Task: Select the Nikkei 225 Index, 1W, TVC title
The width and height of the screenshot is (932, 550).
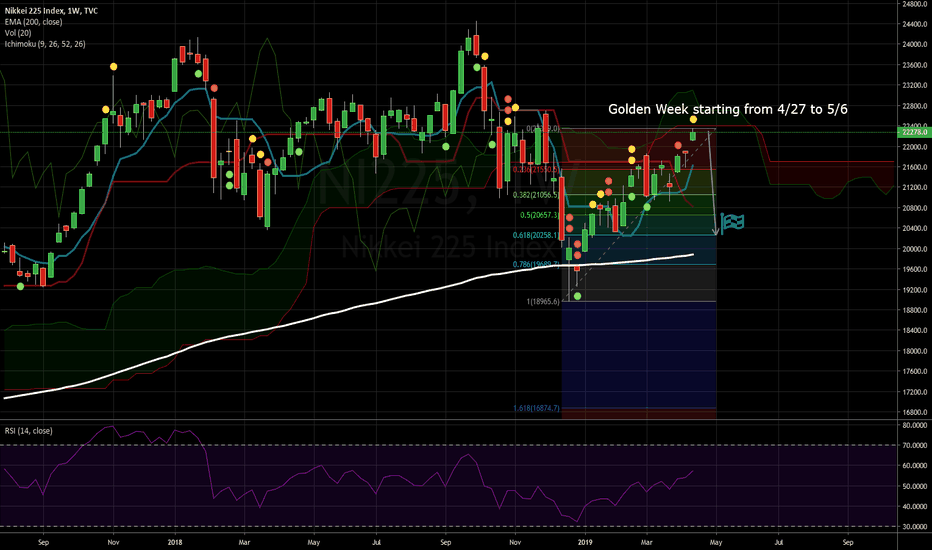Action: click(x=51, y=11)
